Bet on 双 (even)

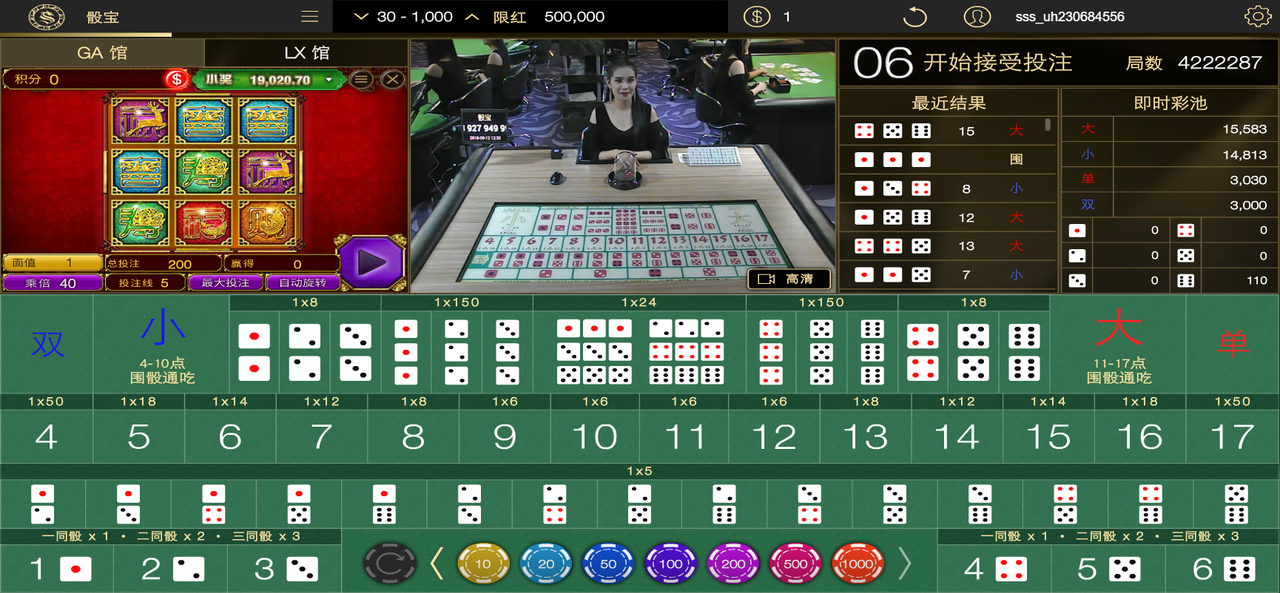coord(47,346)
